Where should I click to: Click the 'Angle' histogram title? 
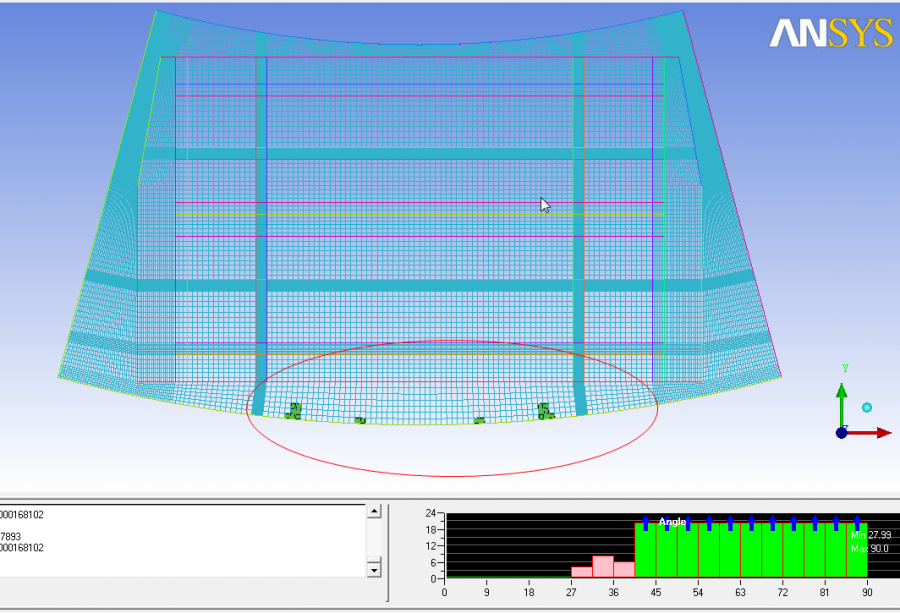pyautogui.click(x=672, y=522)
